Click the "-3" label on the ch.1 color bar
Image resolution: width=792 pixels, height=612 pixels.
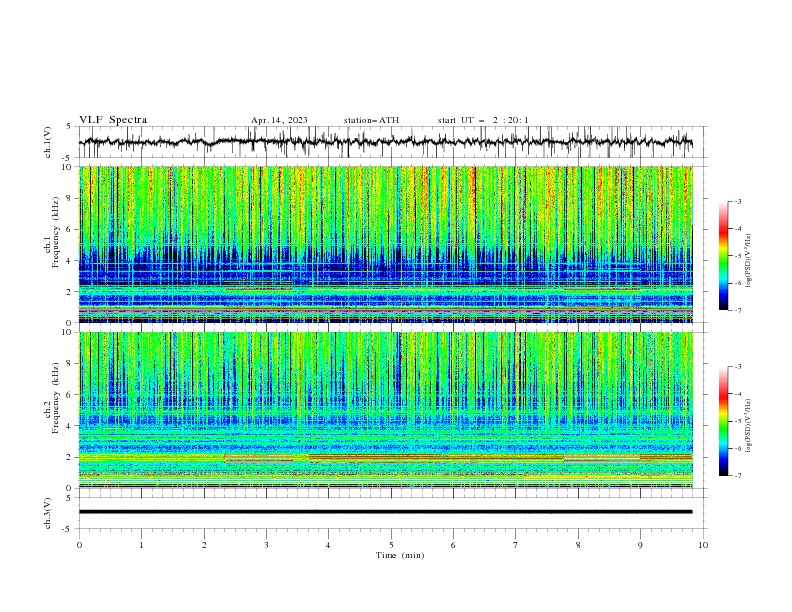[737, 201]
